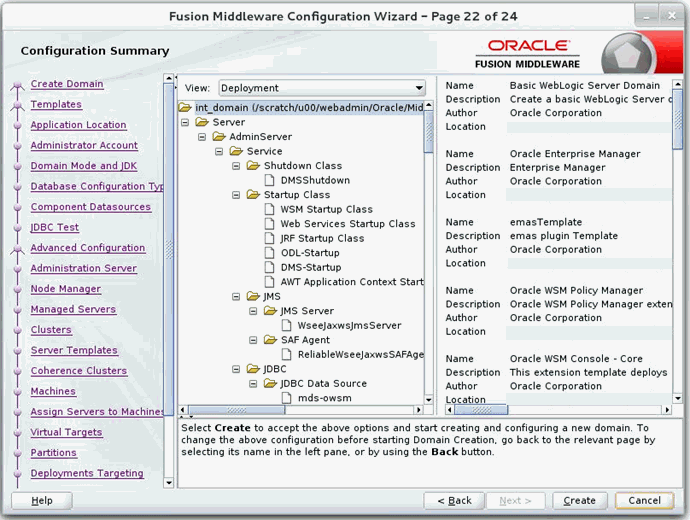The image size is (690, 520).
Task: Collapse the SAF Agent node
Action: pyautogui.click(x=253, y=340)
